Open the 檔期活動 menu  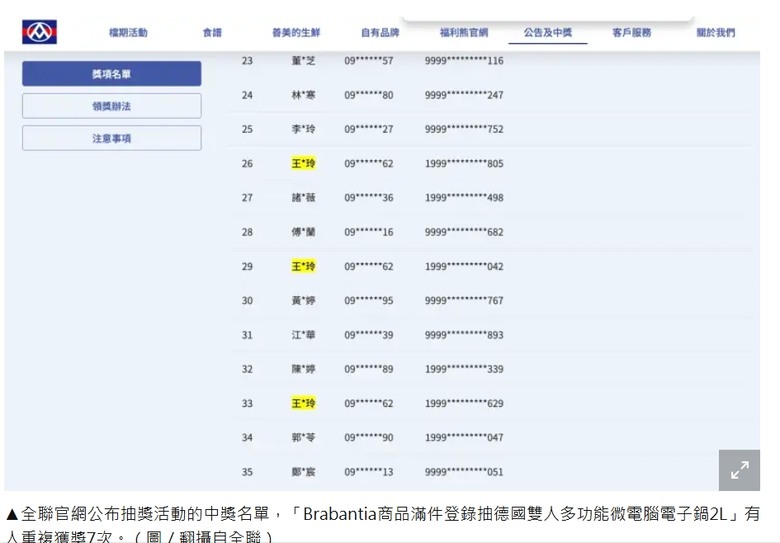pyautogui.click(x=128, y=32)
